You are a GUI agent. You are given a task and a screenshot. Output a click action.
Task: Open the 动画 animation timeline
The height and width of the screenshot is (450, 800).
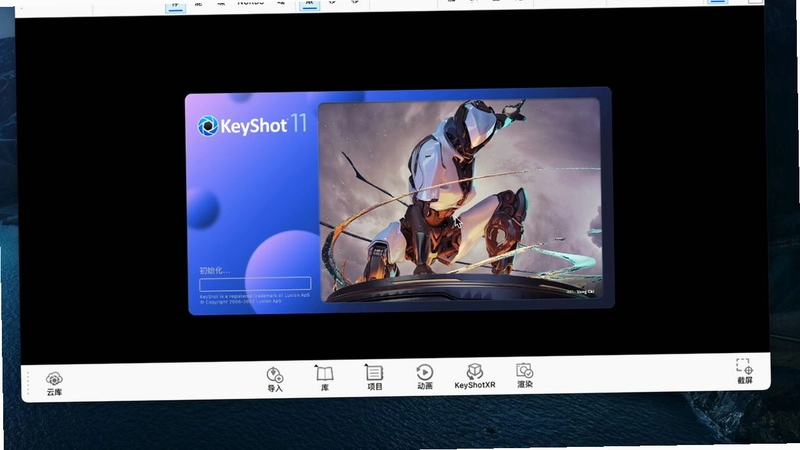(x=424, y=377)
